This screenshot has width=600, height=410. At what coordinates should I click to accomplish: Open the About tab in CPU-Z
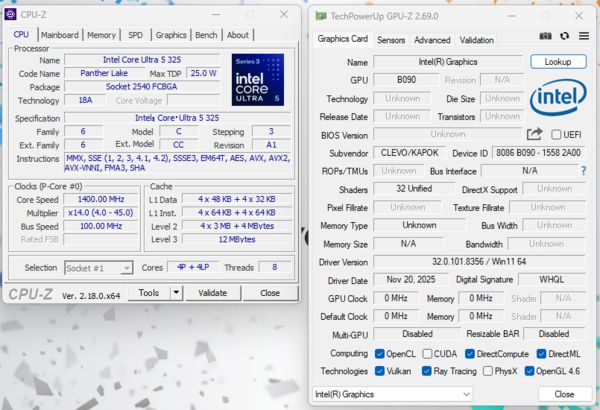point(238,35)
